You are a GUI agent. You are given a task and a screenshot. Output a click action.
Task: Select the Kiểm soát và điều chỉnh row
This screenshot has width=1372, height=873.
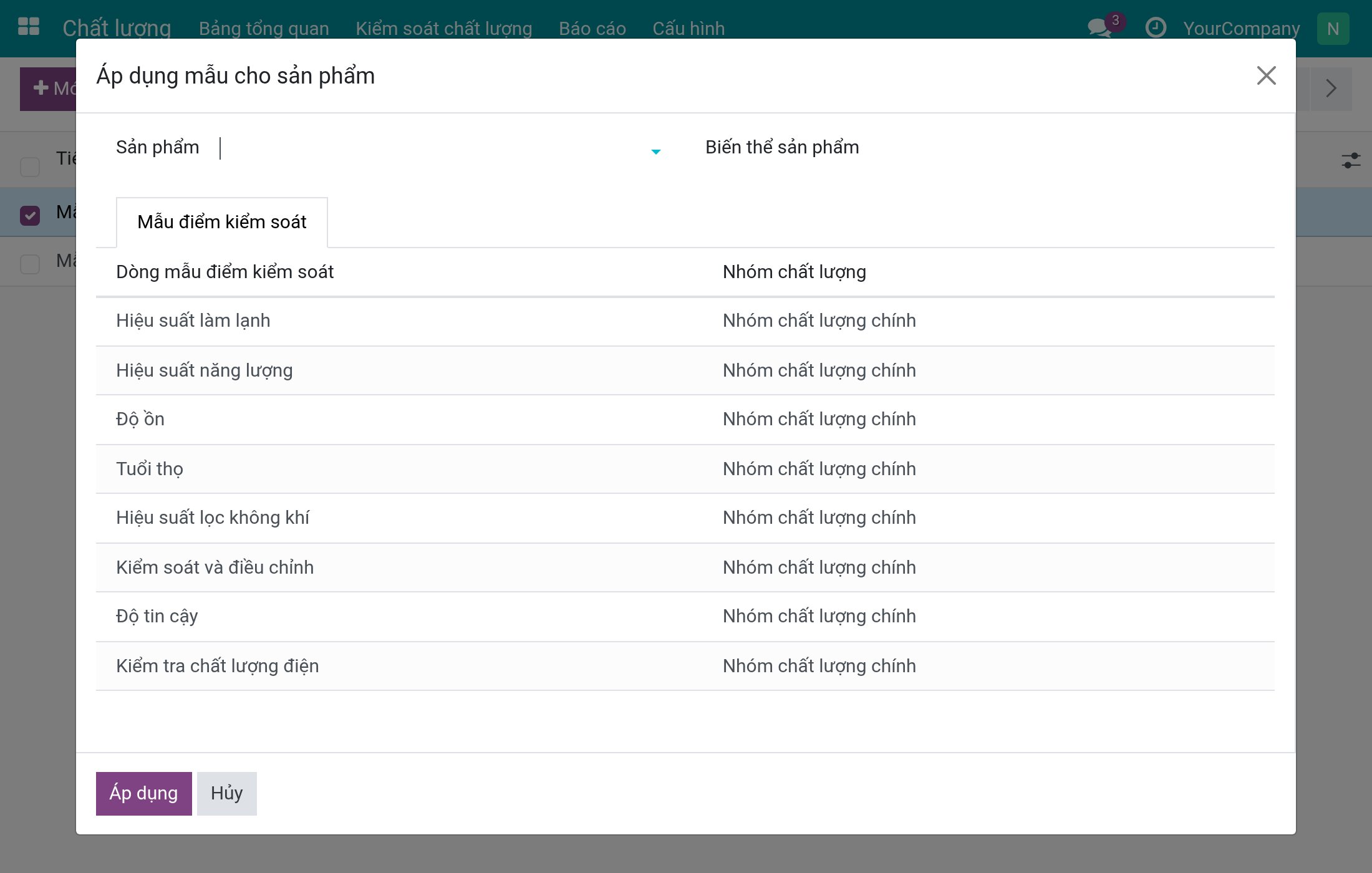tap(685, 567)
